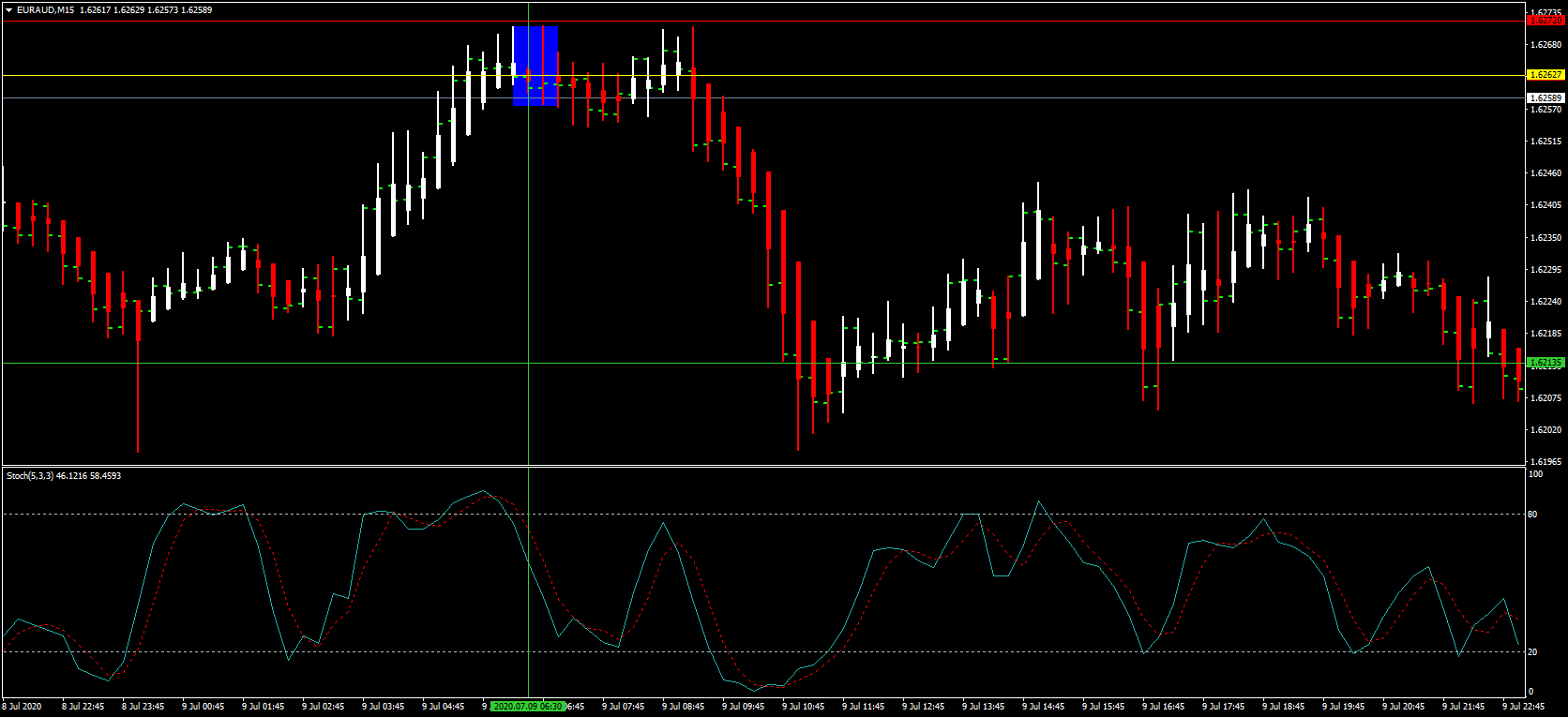Screen dimensions: 1568x717
Task: Click the 9 Jul 03:45 time label
Action: (x=383, y=707)
